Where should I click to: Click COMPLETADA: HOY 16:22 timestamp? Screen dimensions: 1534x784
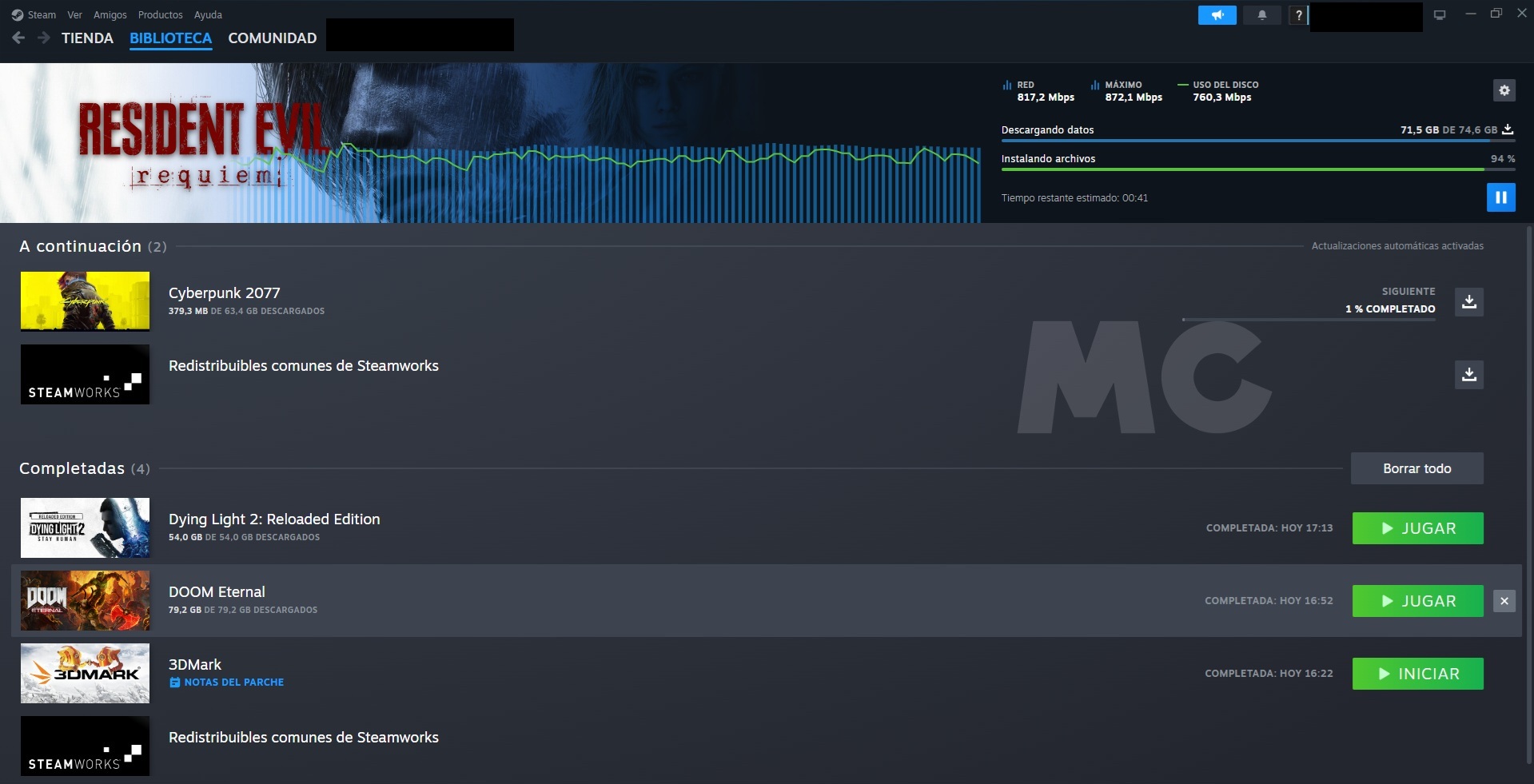pyautogui.click(x=1269, y=674)
